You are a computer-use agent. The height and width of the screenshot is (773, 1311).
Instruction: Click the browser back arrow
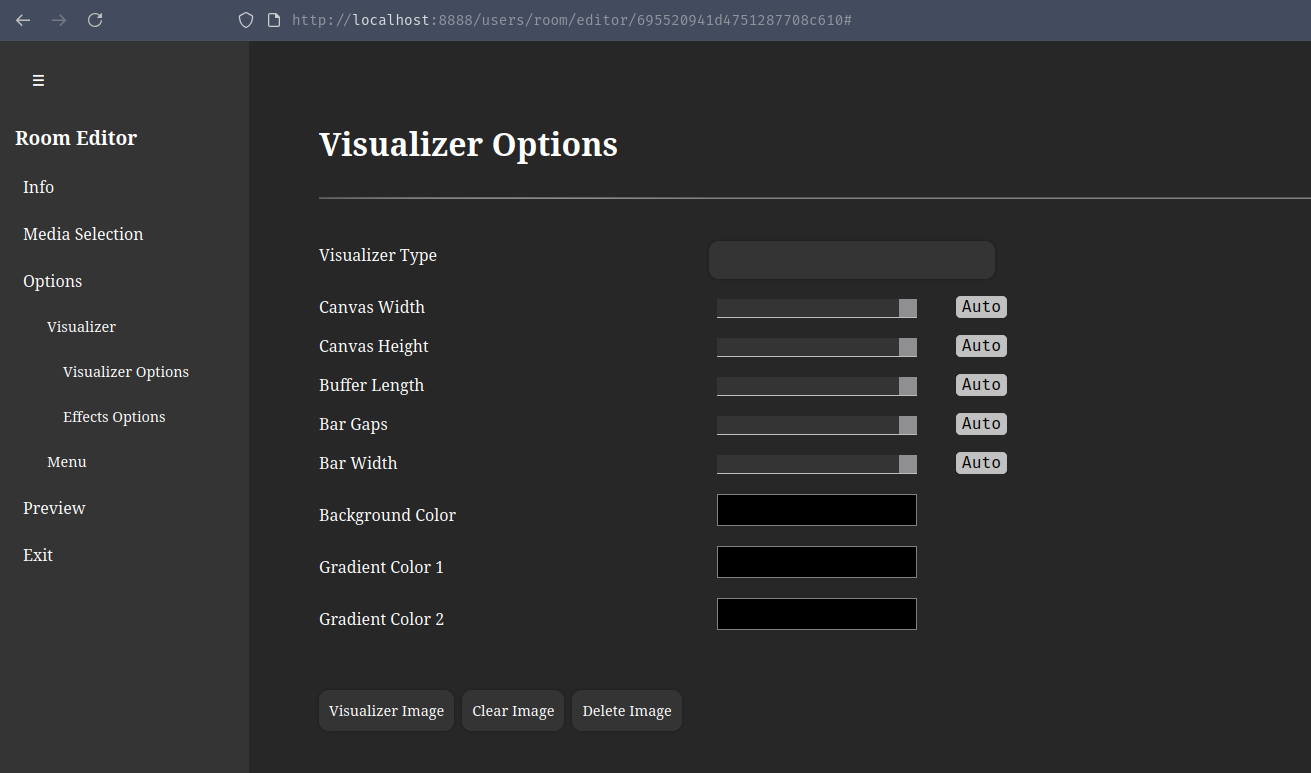(22, 19)
